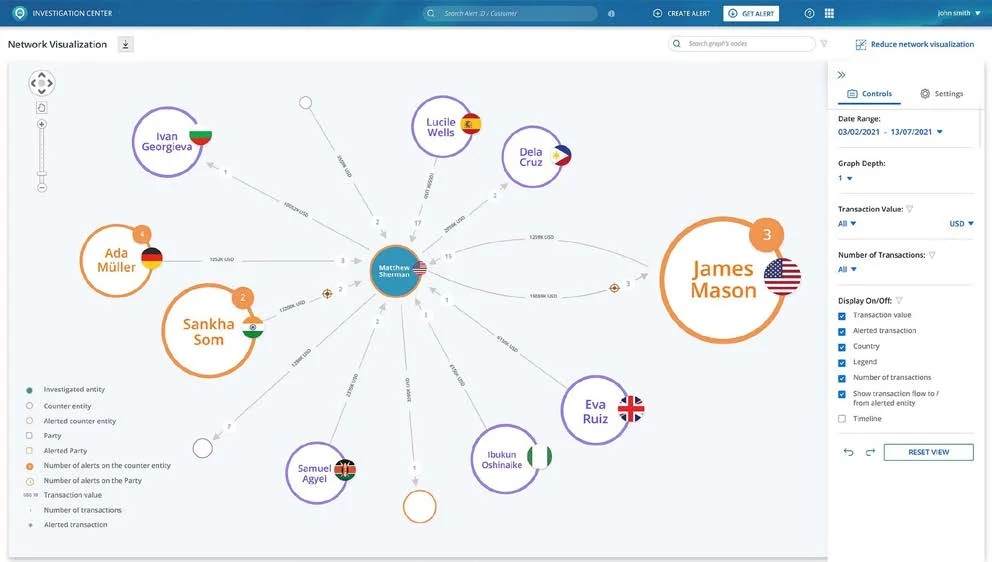The height and width of the screenshot is (562, 992).
Task: Click the Transaction Value filter funnel
Action: [x=909, y=209]
